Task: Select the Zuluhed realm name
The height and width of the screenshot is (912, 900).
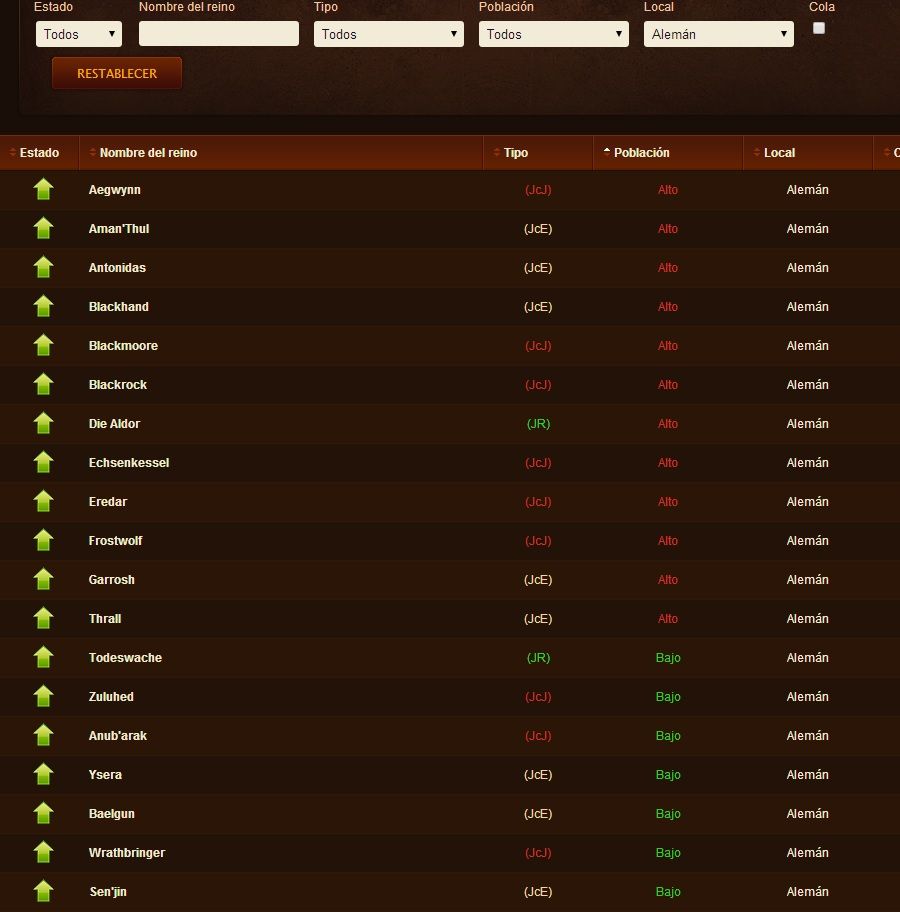Action: coord(111,696)
